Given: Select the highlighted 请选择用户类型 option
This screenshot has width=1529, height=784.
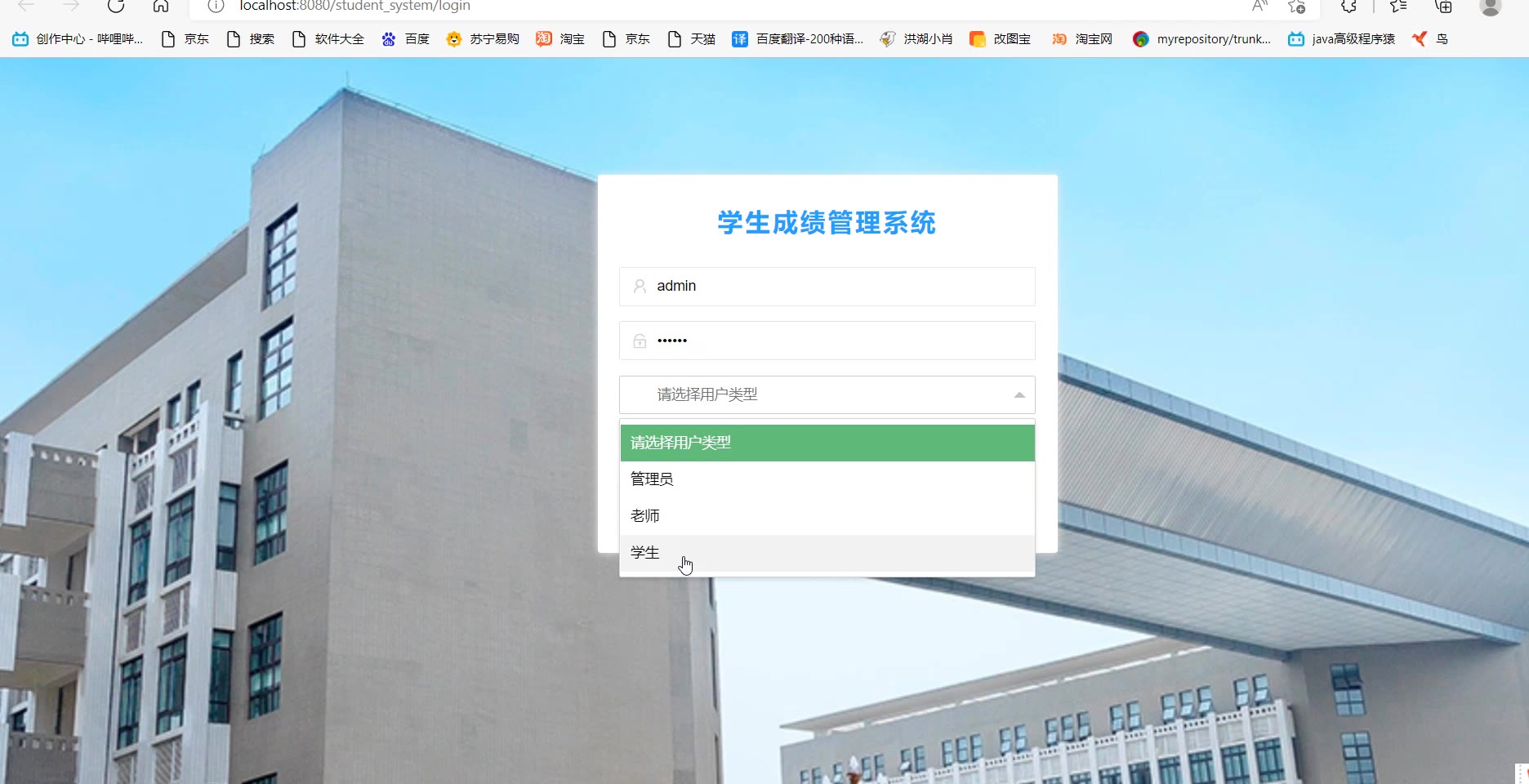Looking at the screenshot, I should [x=827, y=443].
